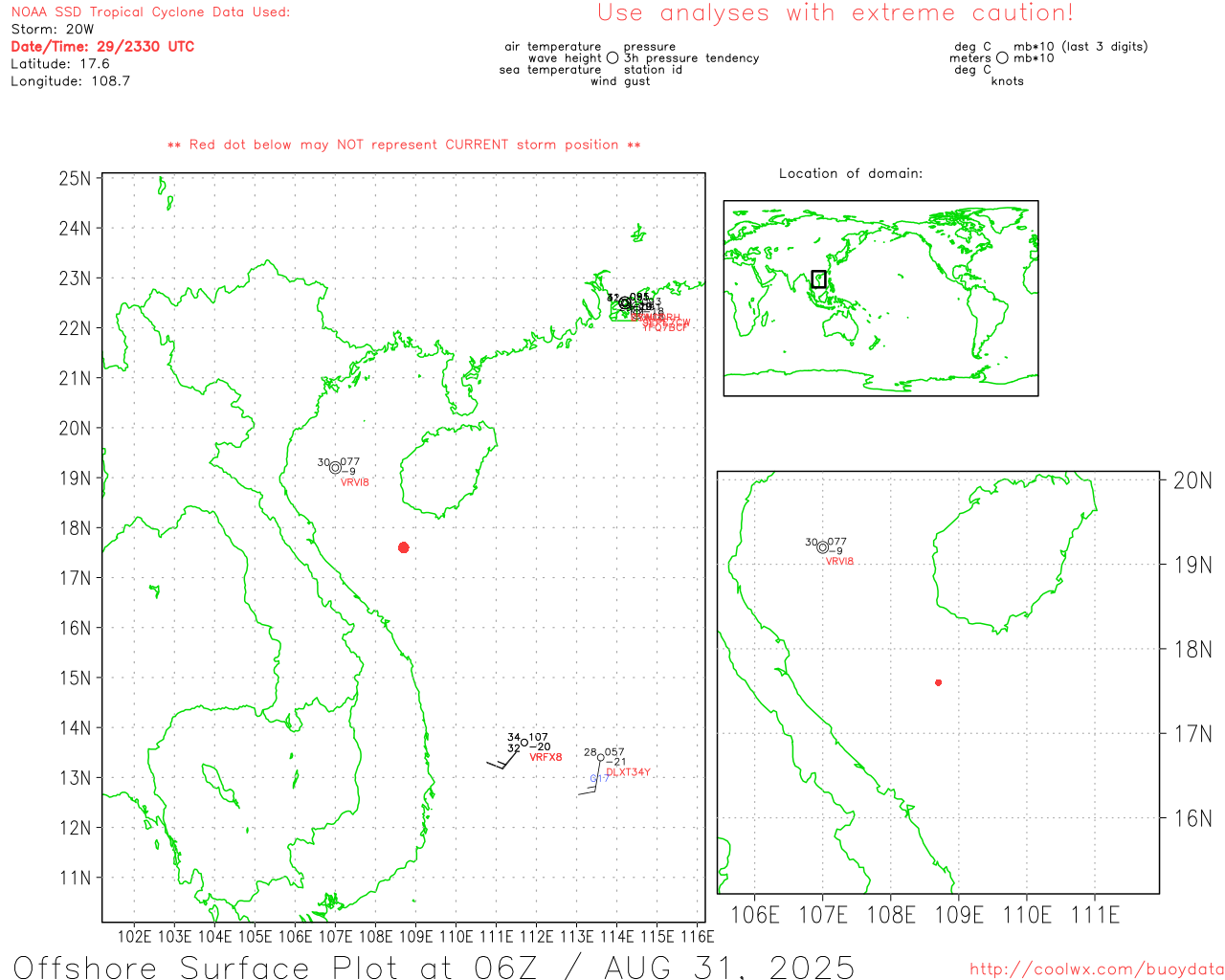Click the '116E' longitude axis label
Screen dimensions: 1225x980
[x=697, y=936]
